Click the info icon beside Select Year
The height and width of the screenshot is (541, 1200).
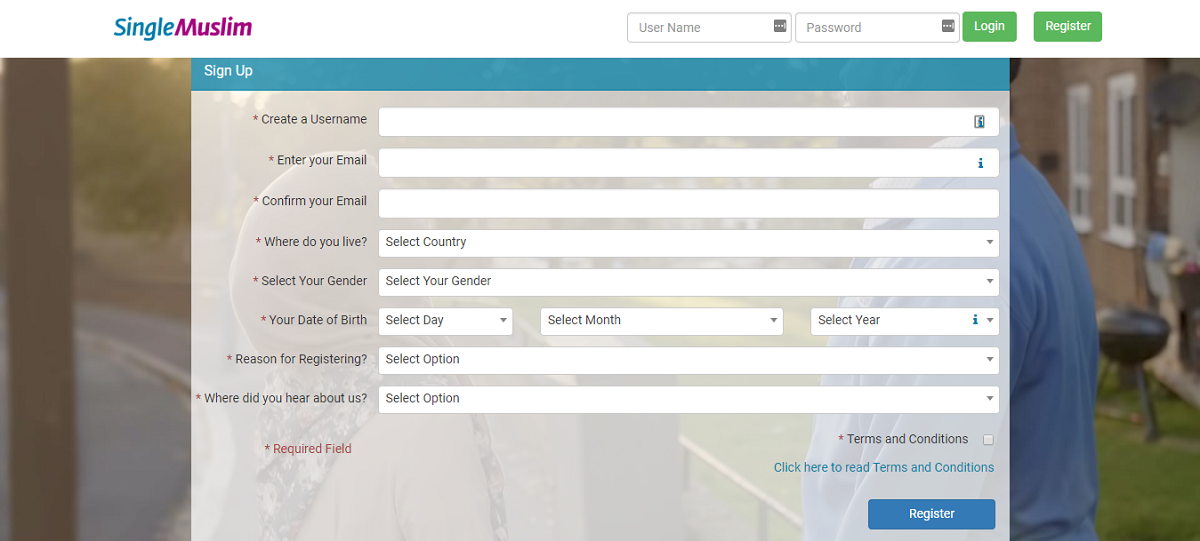(975, 320)
